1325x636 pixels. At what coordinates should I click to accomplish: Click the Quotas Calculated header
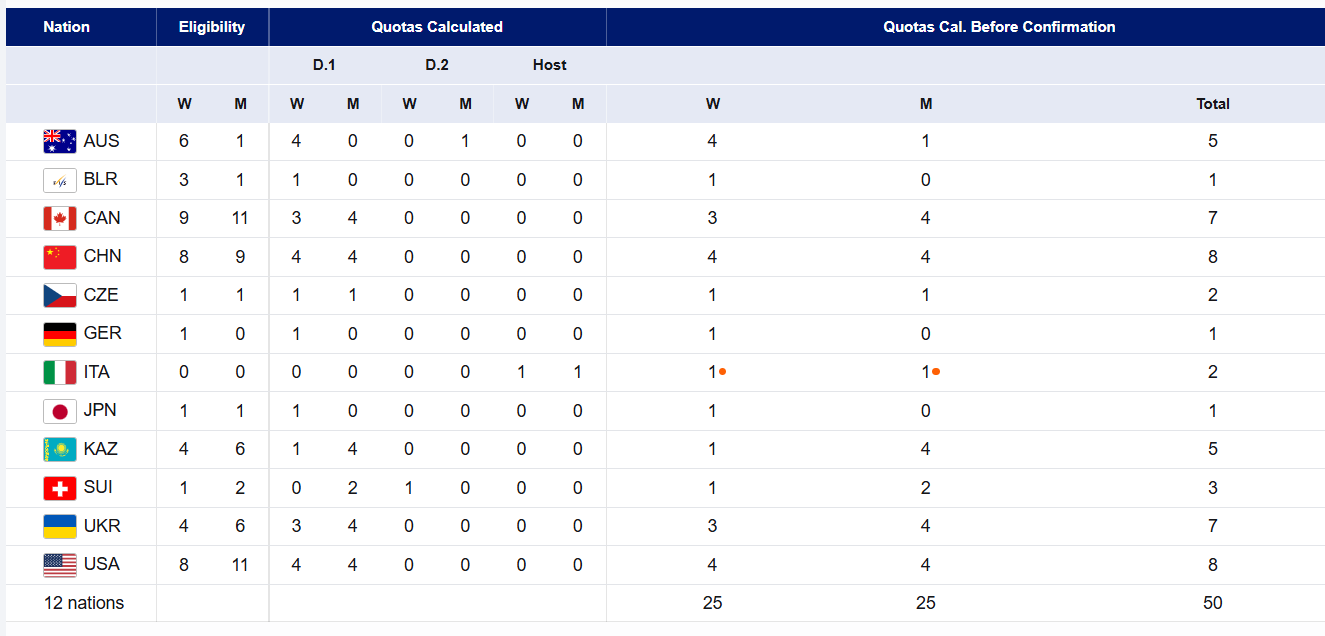[437, 27]
